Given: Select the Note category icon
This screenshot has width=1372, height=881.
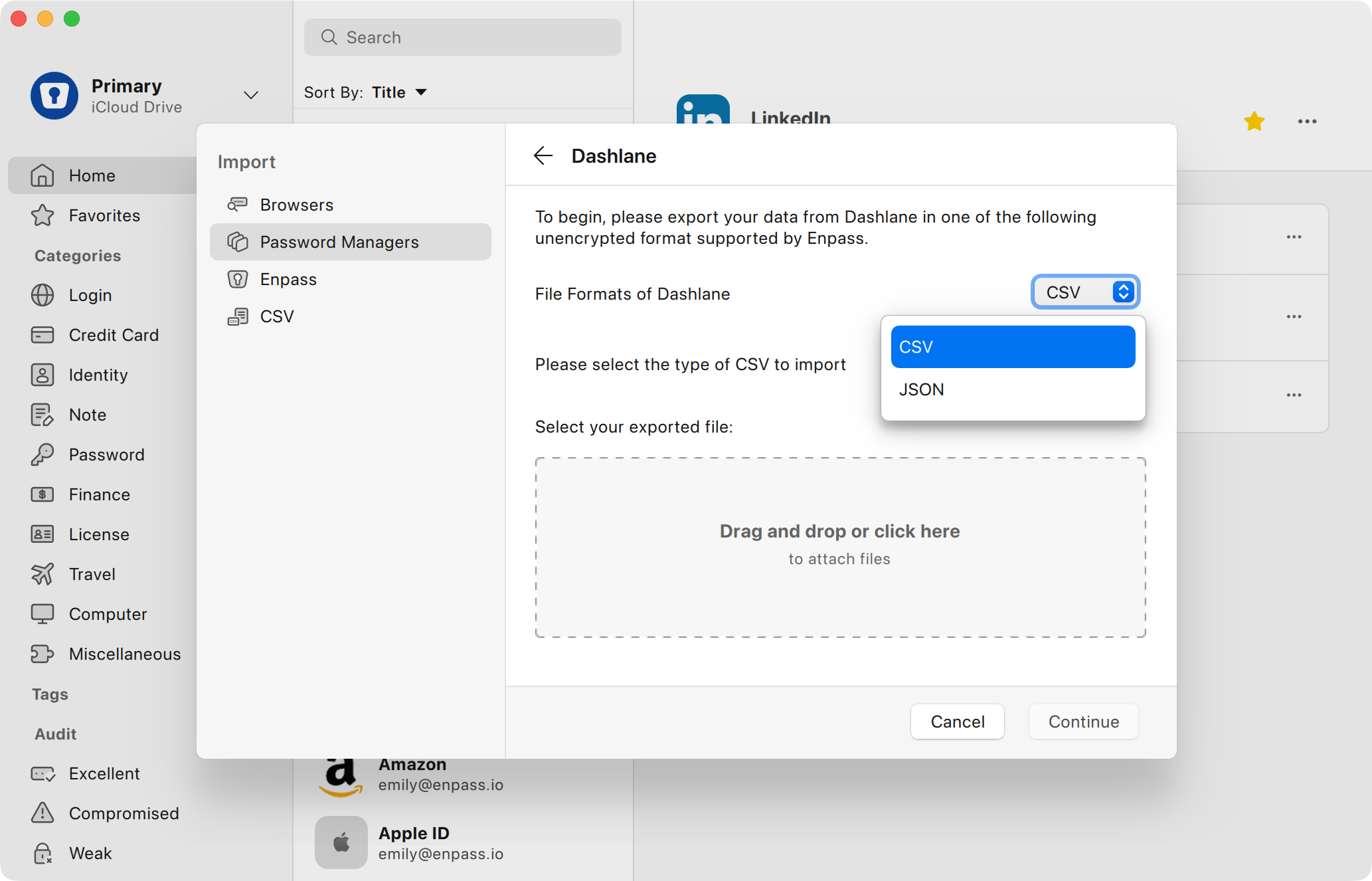Looking at the screenshot, I should [x=43, y=415].
